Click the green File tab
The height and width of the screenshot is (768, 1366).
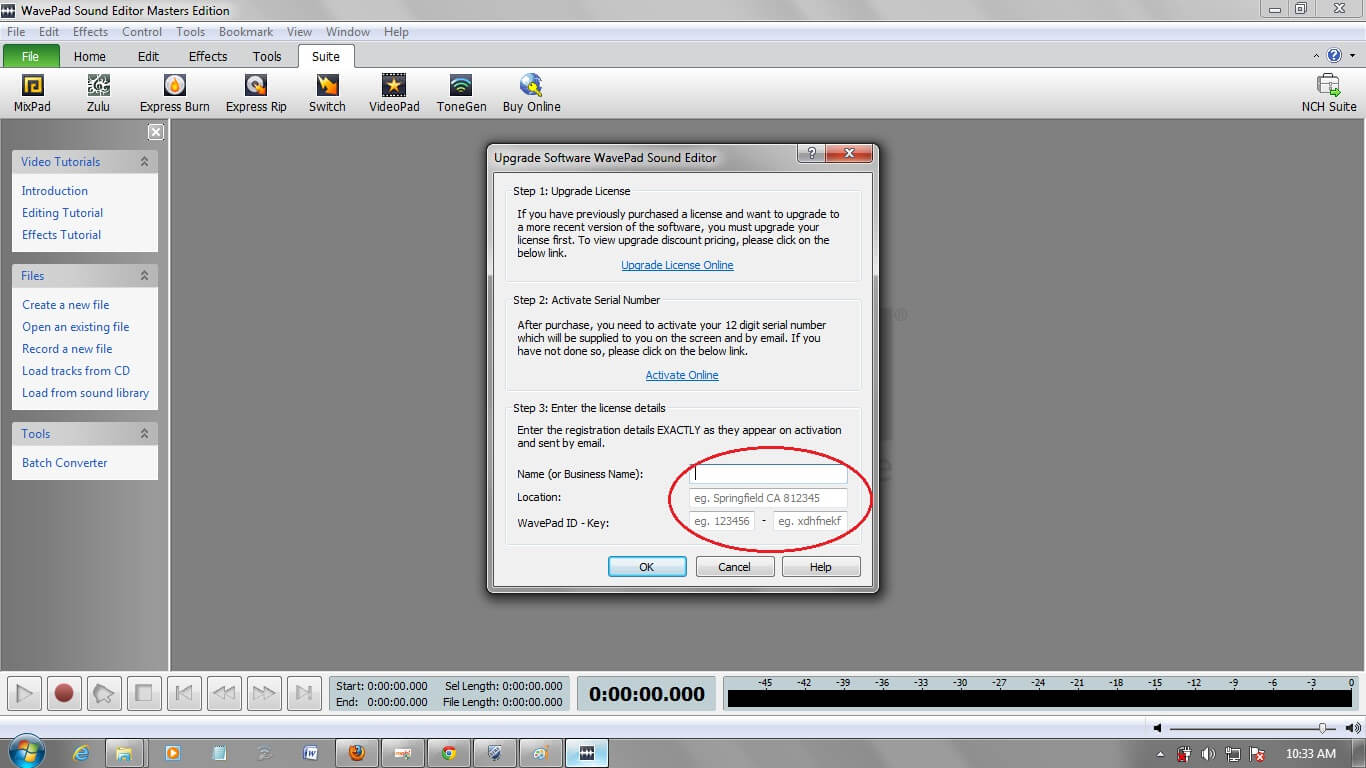tap(31, 56)
